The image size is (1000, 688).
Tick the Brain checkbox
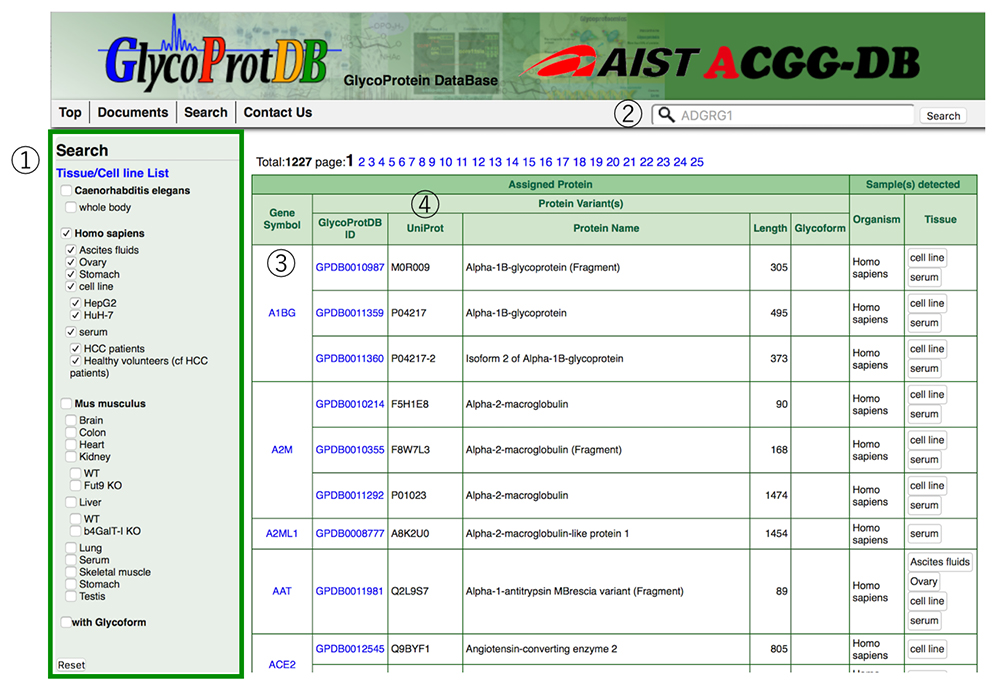coord(71,420)
